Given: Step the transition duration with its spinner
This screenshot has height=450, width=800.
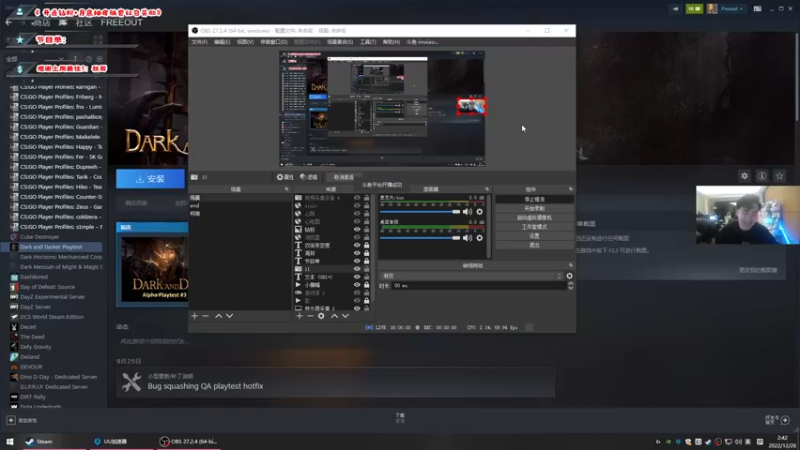Looking at the screenshot, I should click(x=570, y=286).
